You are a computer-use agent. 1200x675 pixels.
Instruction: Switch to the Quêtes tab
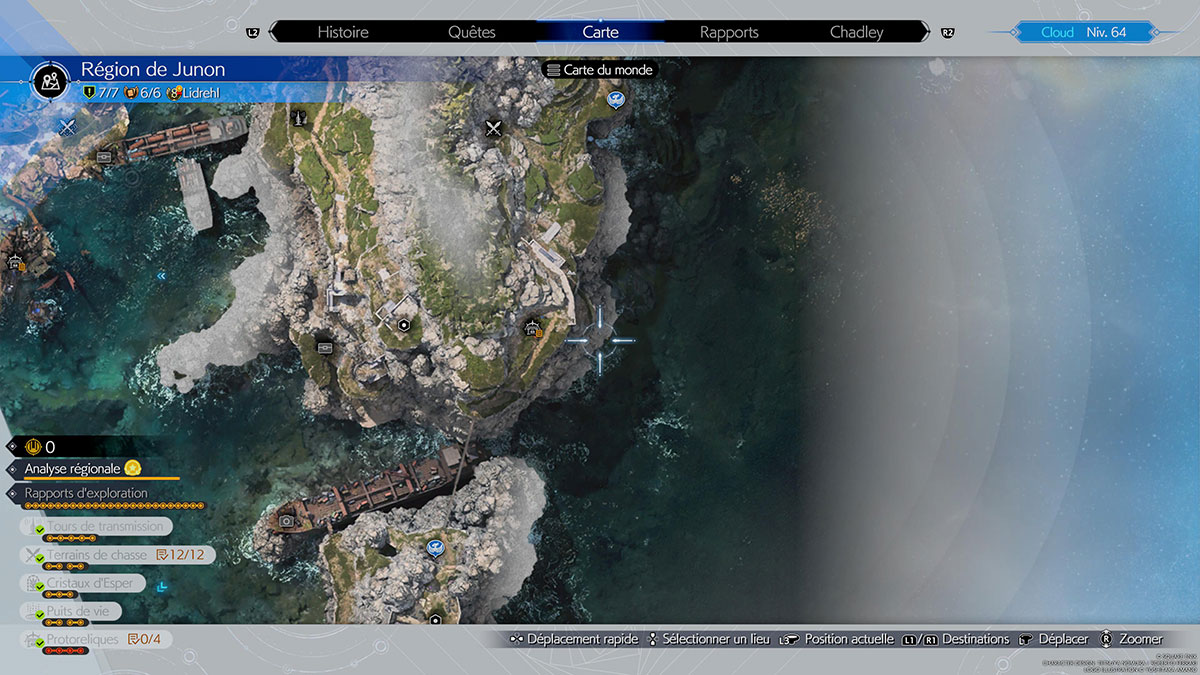pyautogui.click(x=472, y=32)
